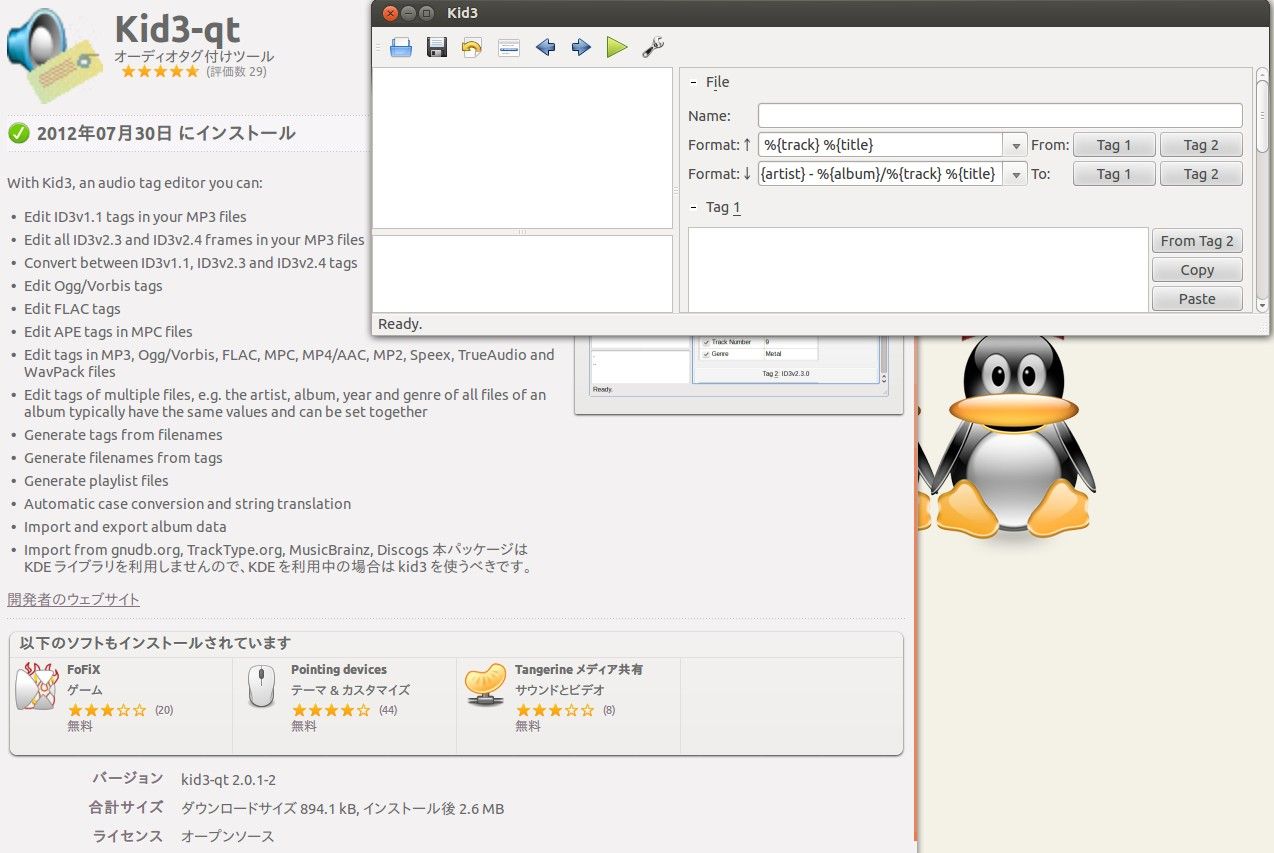Image resolution: width=1274 pixels, height=853 pixels.
Task: Click the Create Playlist toolbar icon
Action: (509, 47)
